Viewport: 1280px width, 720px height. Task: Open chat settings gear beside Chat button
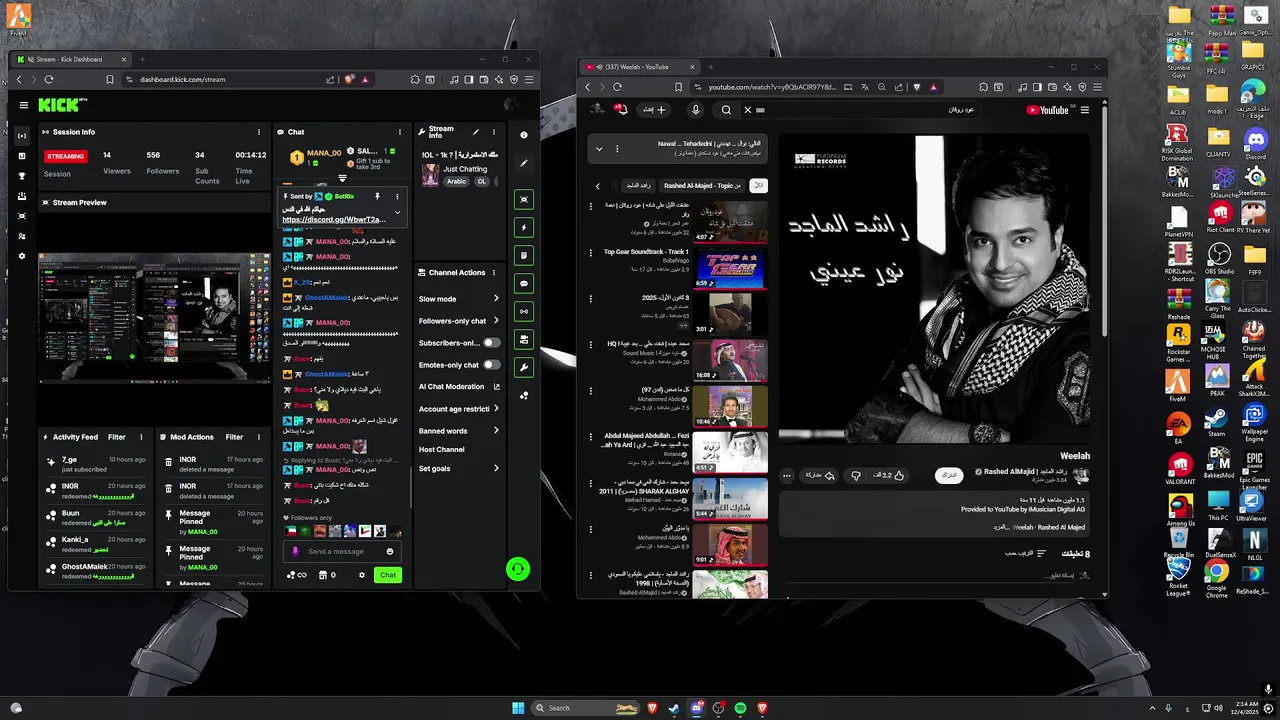pyautogui.click(x=362, y=575)
